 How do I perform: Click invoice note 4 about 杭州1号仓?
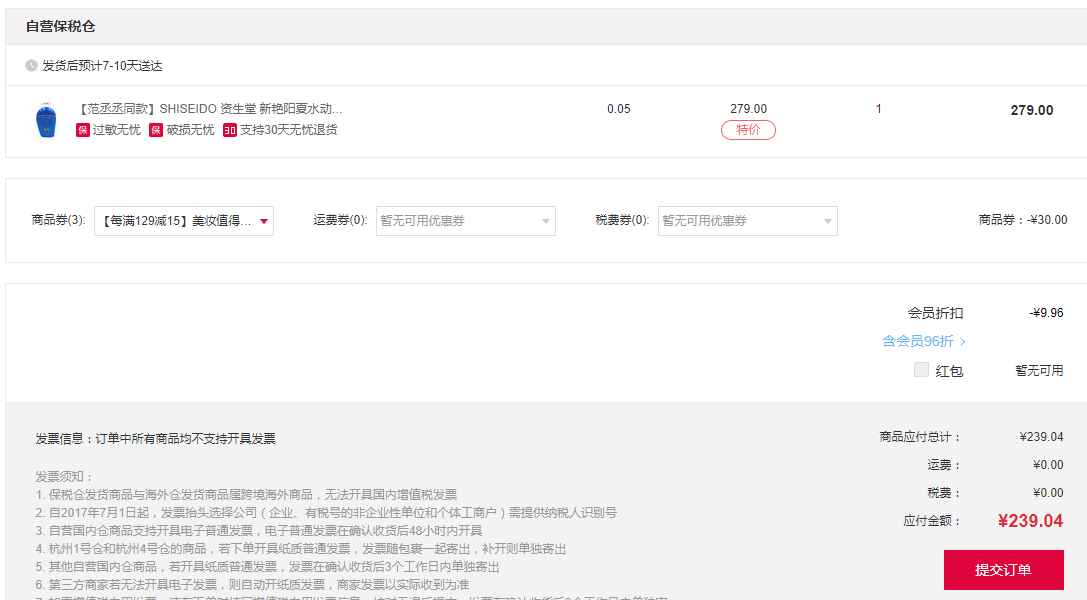pyautogui.click(x=301, y=549)
